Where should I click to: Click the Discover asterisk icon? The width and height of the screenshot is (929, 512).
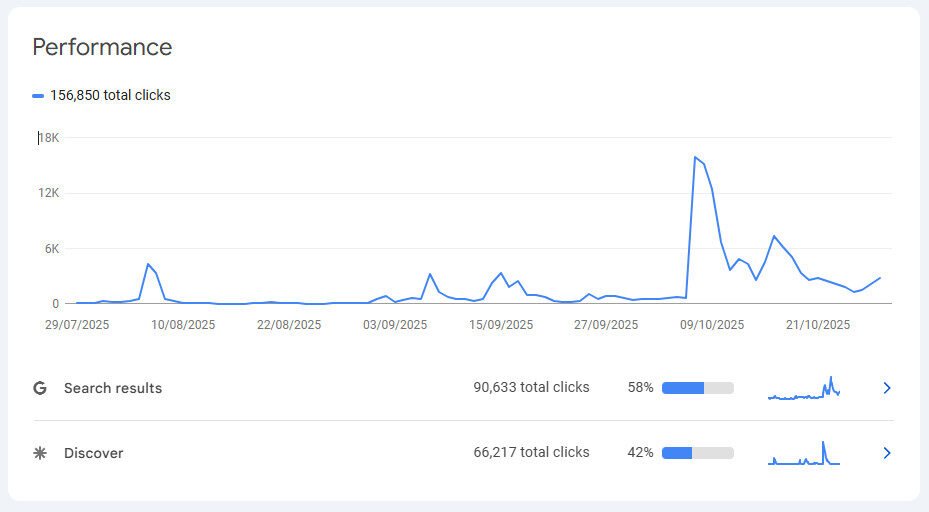40,453
